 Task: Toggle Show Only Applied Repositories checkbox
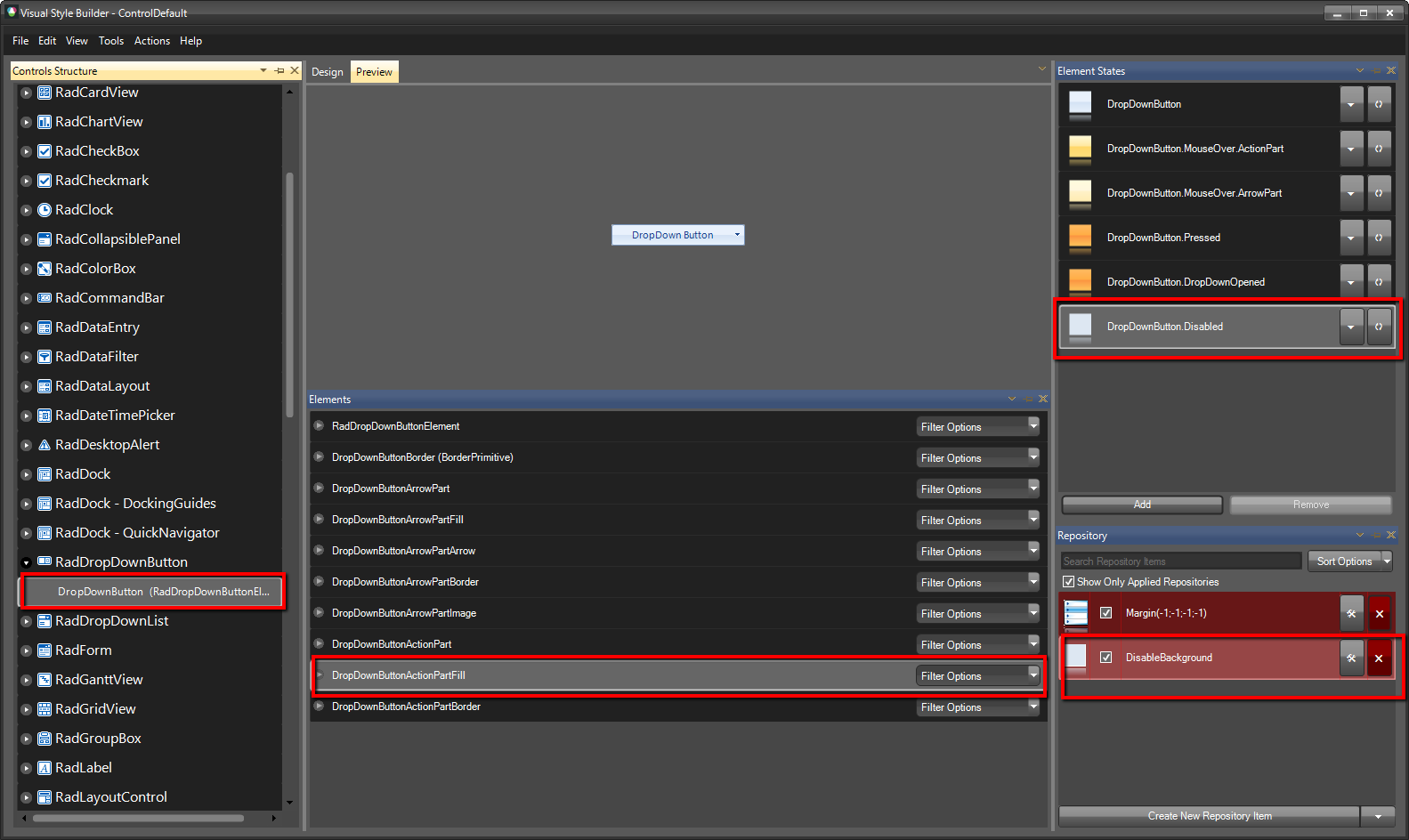point(1068,582)
